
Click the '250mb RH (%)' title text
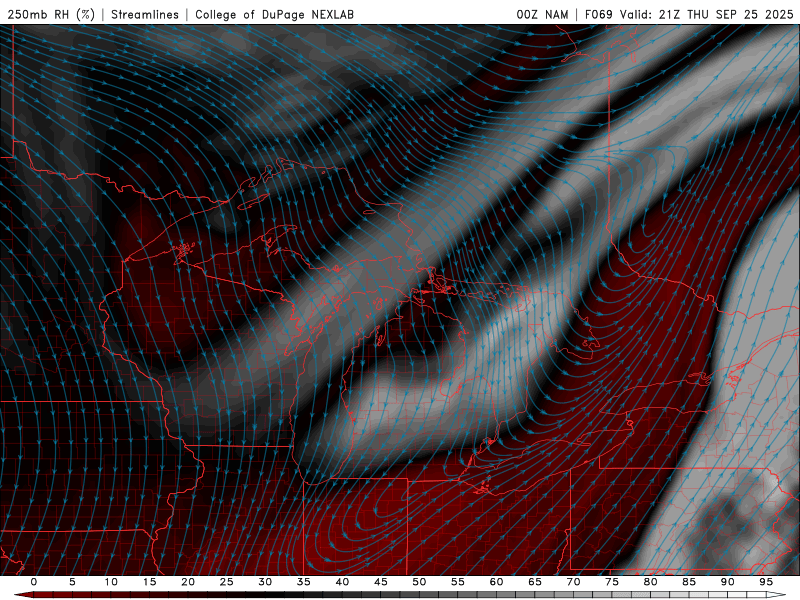[51, 14]
